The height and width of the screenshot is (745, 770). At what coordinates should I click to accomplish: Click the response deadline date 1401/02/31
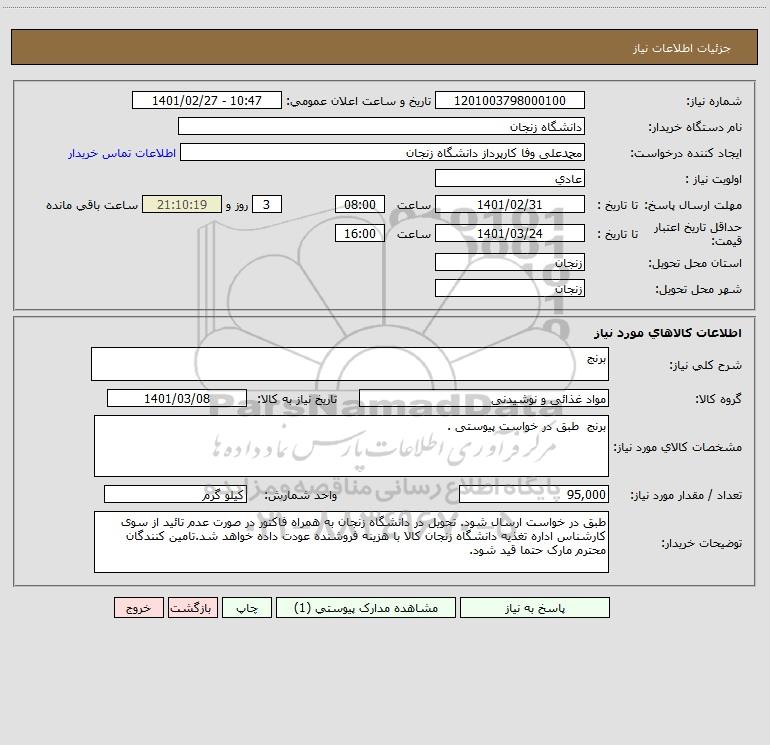[510, 204]
